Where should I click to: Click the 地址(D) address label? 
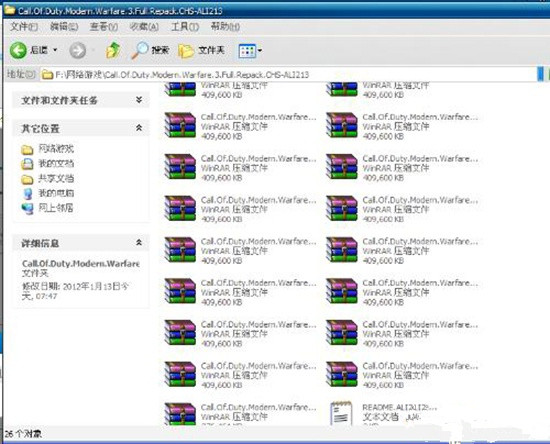coord(21,74)
